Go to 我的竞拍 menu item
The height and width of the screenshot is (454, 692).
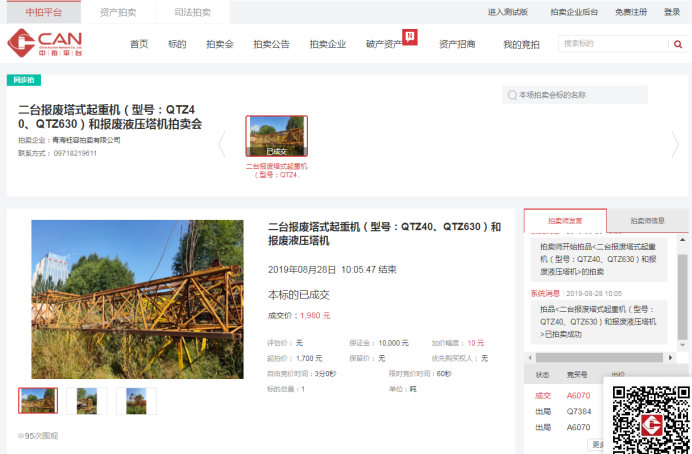[x=520, y=44]
